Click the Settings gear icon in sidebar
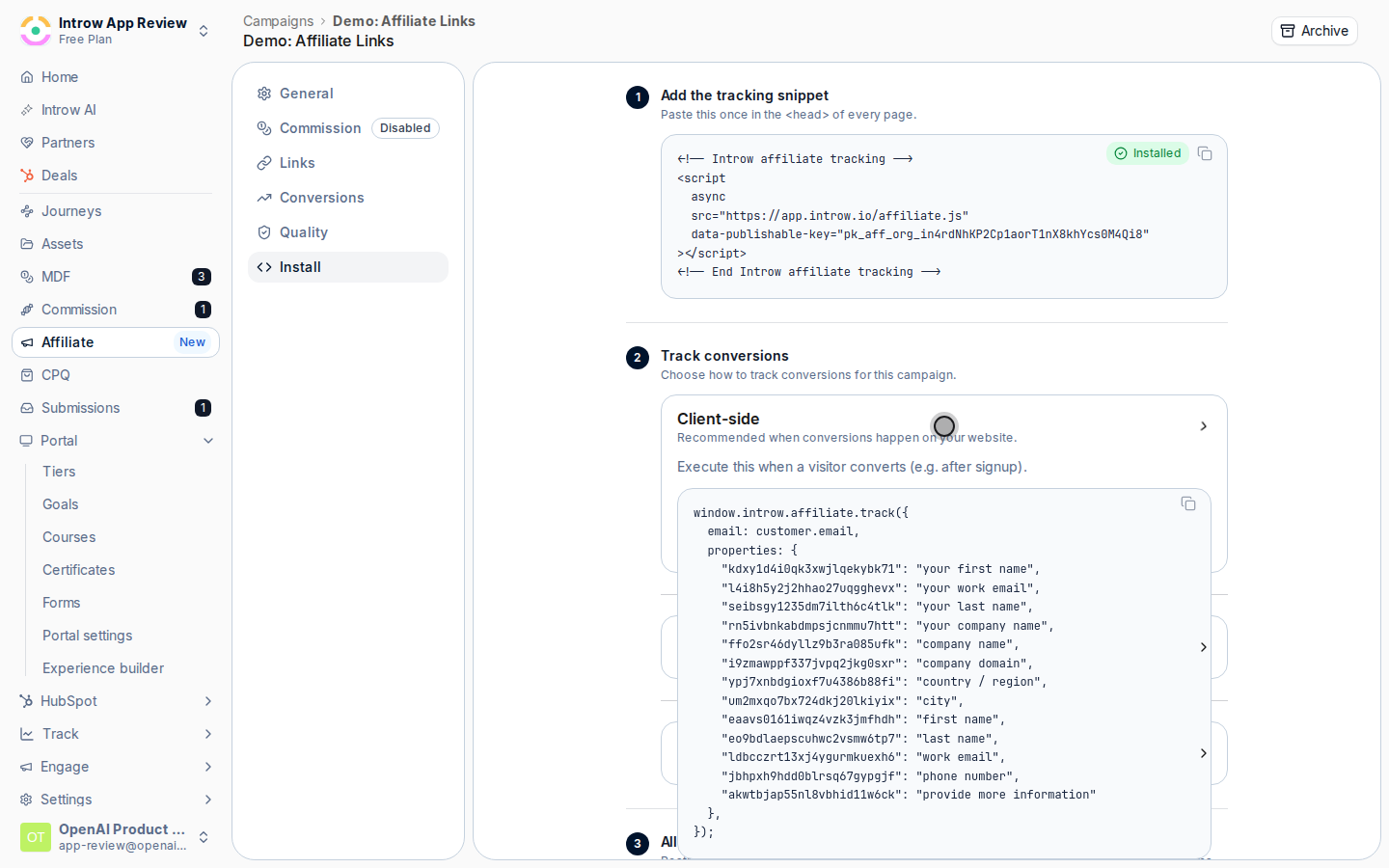 26,800
